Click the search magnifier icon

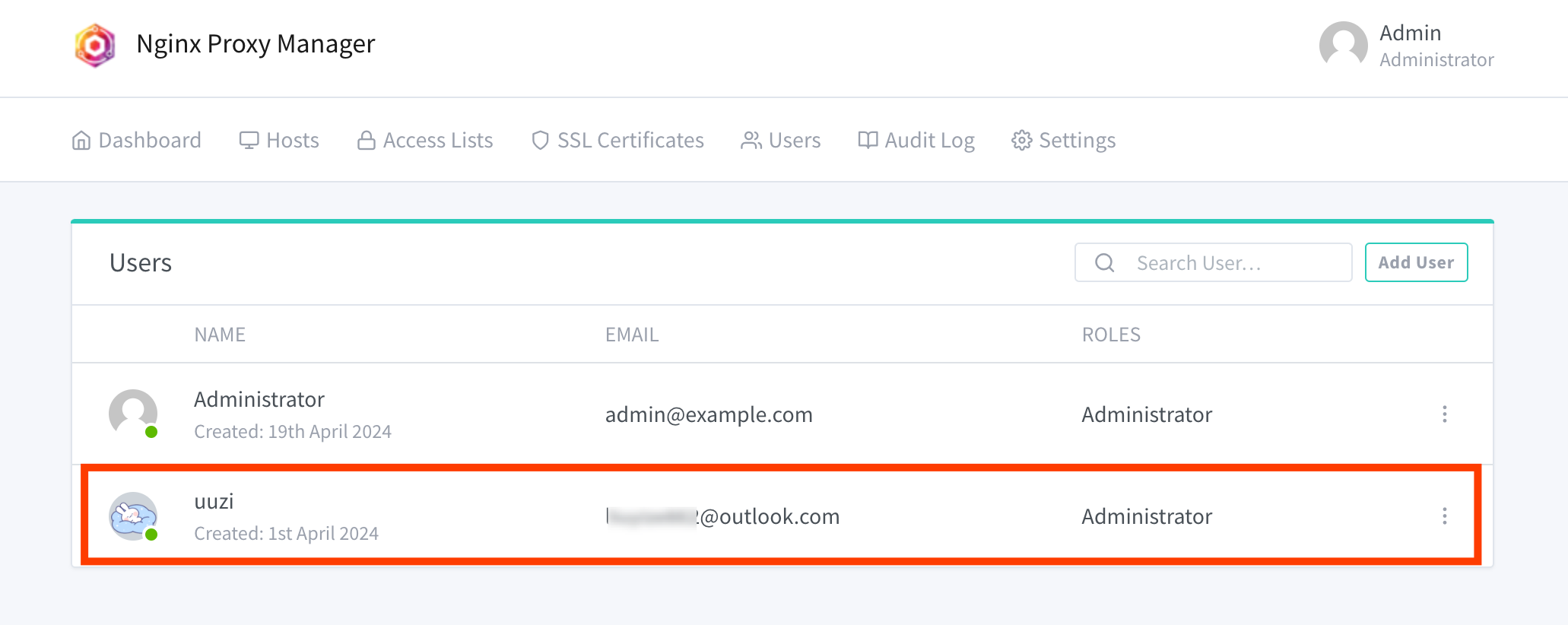(1104, 263)
